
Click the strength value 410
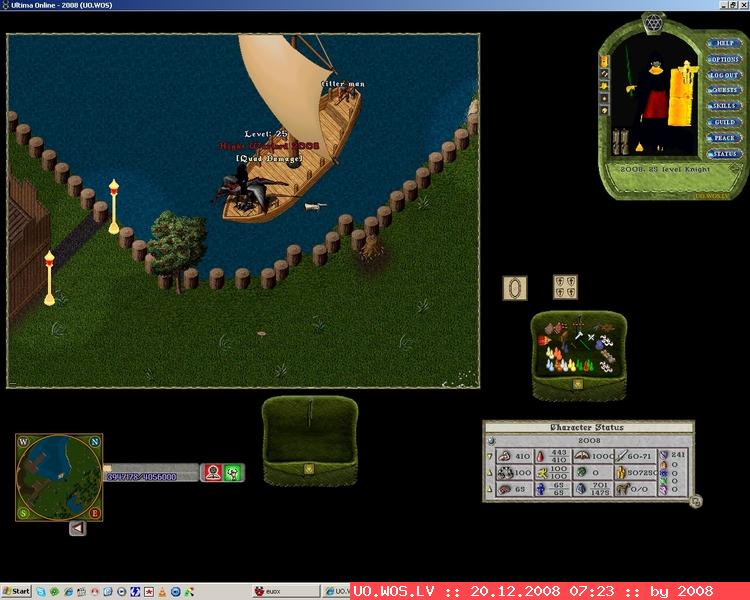(x=522, y=456)
